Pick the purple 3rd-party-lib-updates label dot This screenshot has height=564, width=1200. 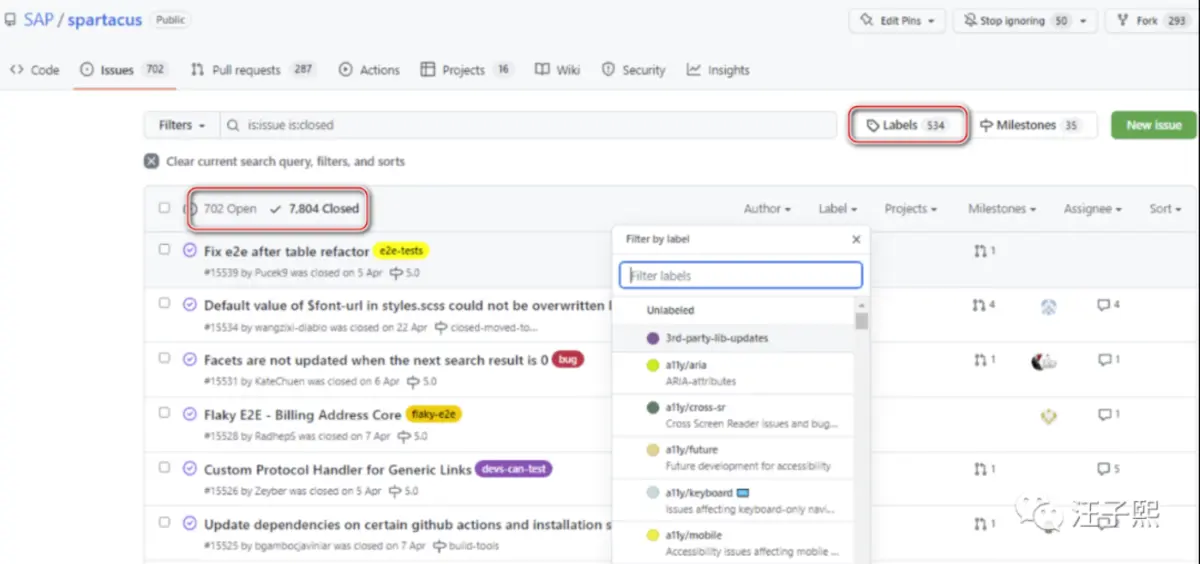click(653, 339)
